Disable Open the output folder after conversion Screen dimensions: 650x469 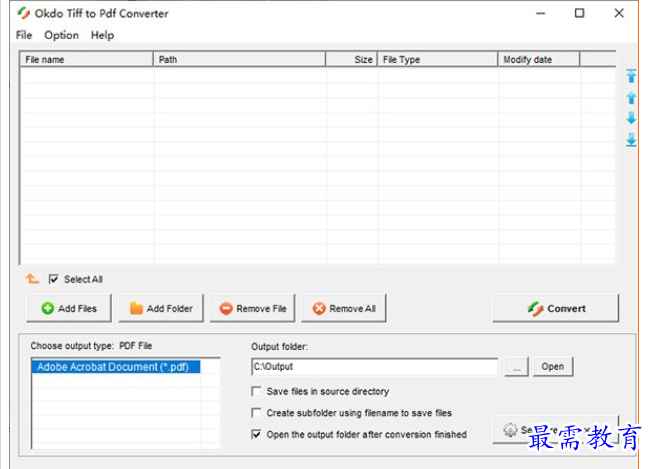[257, 434]
